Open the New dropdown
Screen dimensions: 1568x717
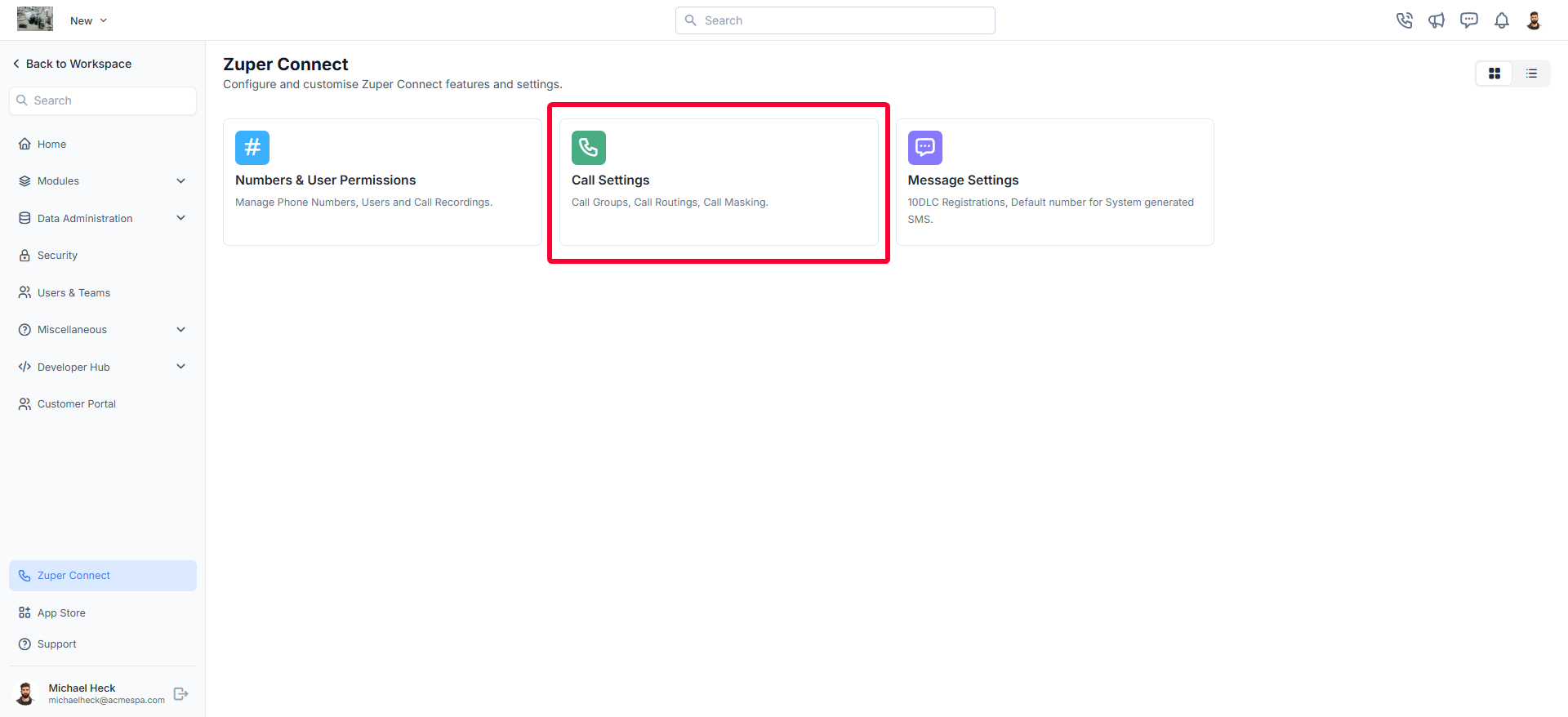(x=88, y=20)
